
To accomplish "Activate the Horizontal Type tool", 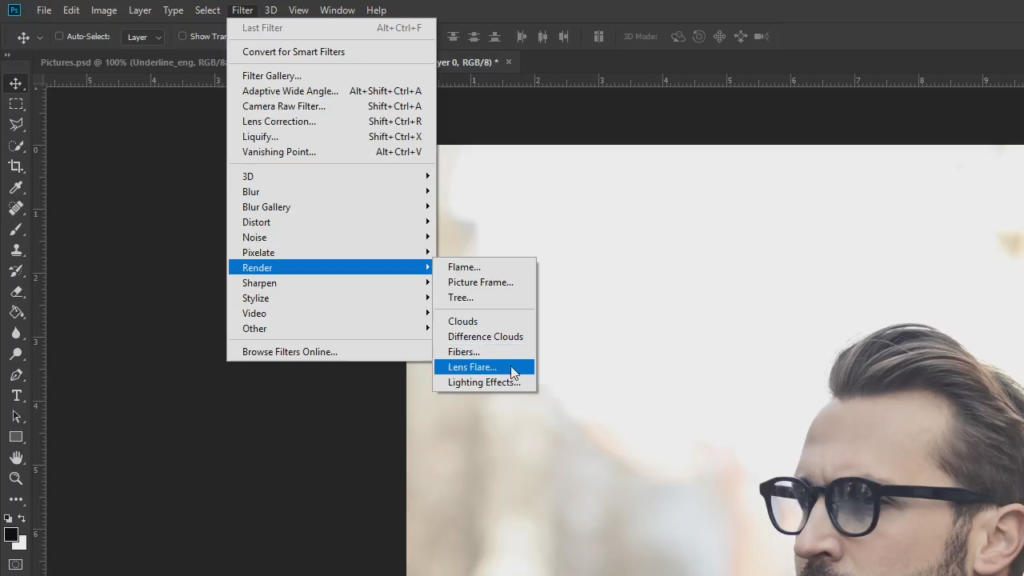I will (x=16, y=396).
